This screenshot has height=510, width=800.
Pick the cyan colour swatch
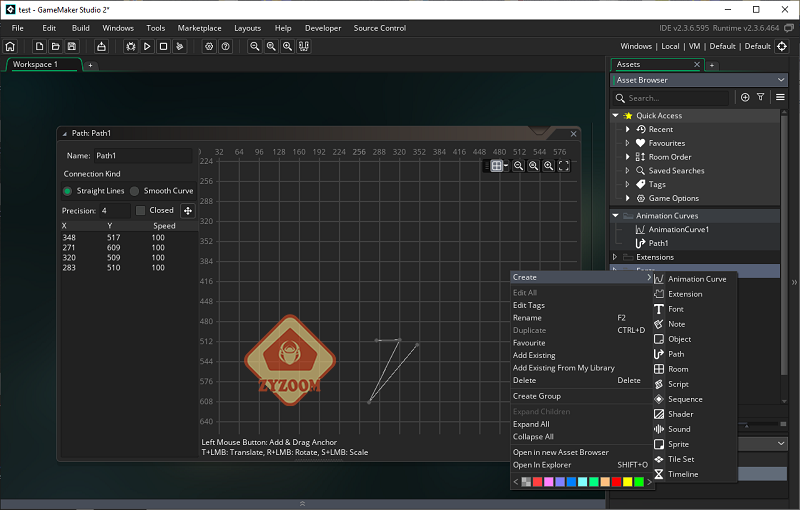pos(582,482)
